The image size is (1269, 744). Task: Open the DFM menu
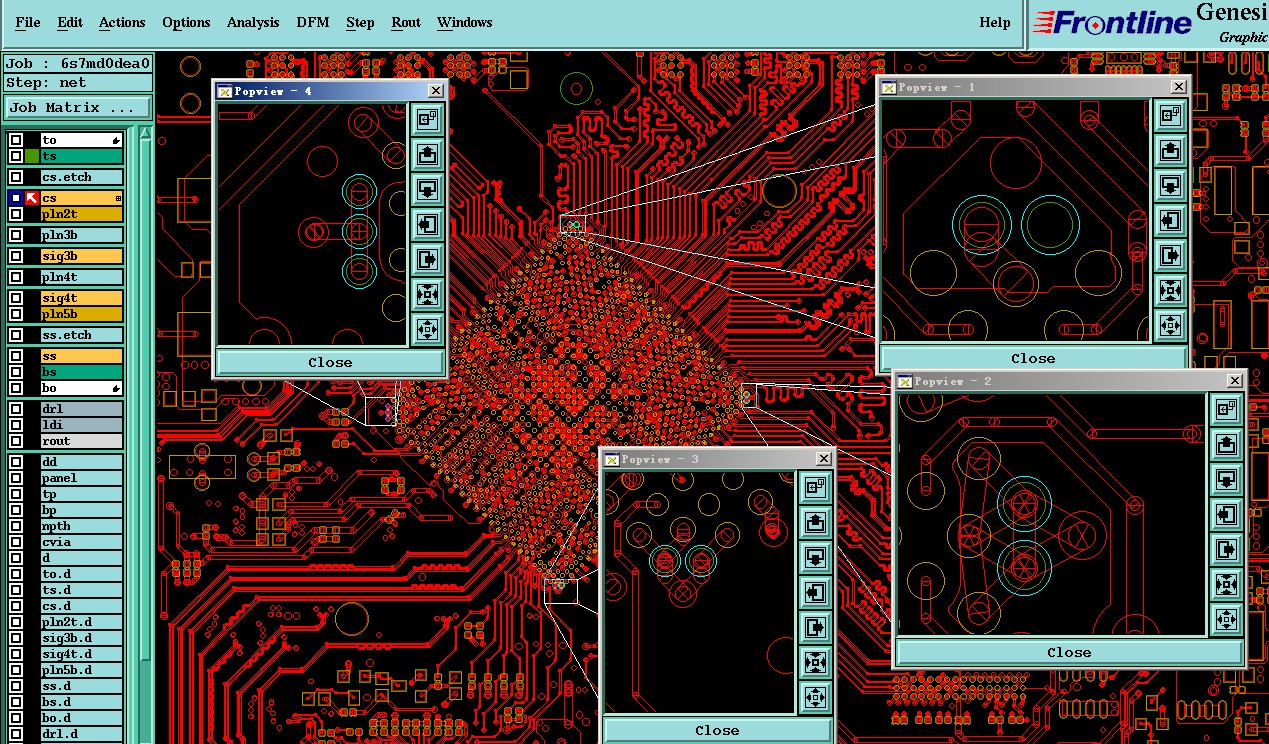point(314,22)
